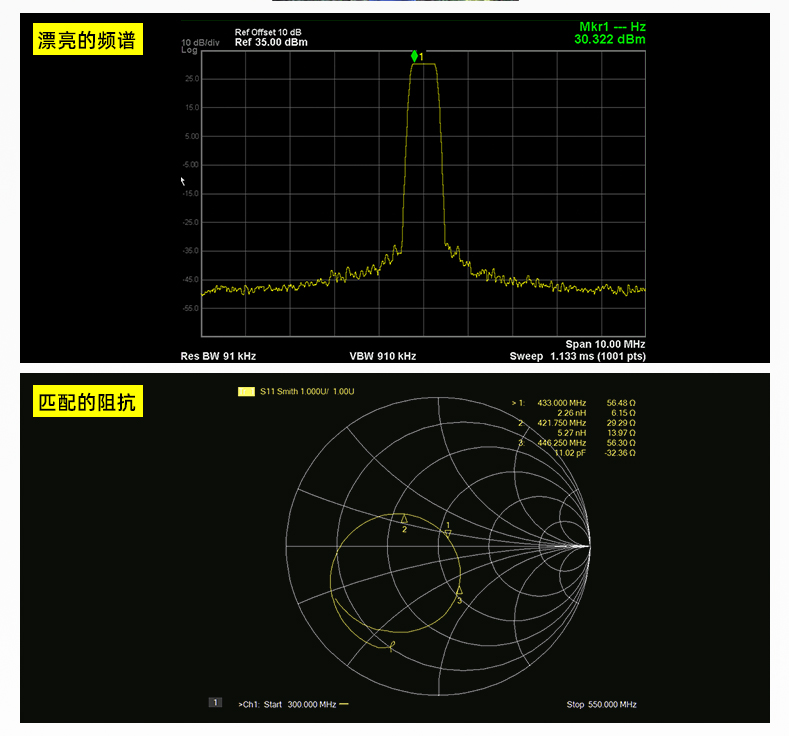Viewport: 790px width, 736px height.
Task: Click the S11 Smith 1.000U/ 1.00U trace label
Action: click(x=307, y=391)
